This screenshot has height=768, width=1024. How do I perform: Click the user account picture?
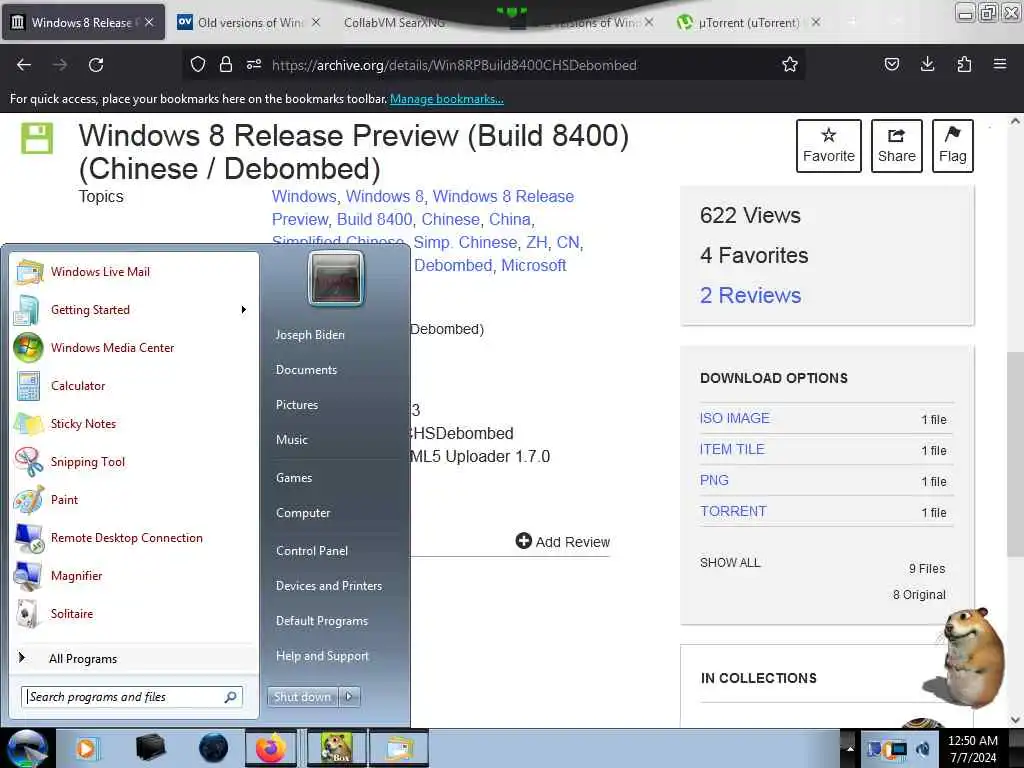336,278
